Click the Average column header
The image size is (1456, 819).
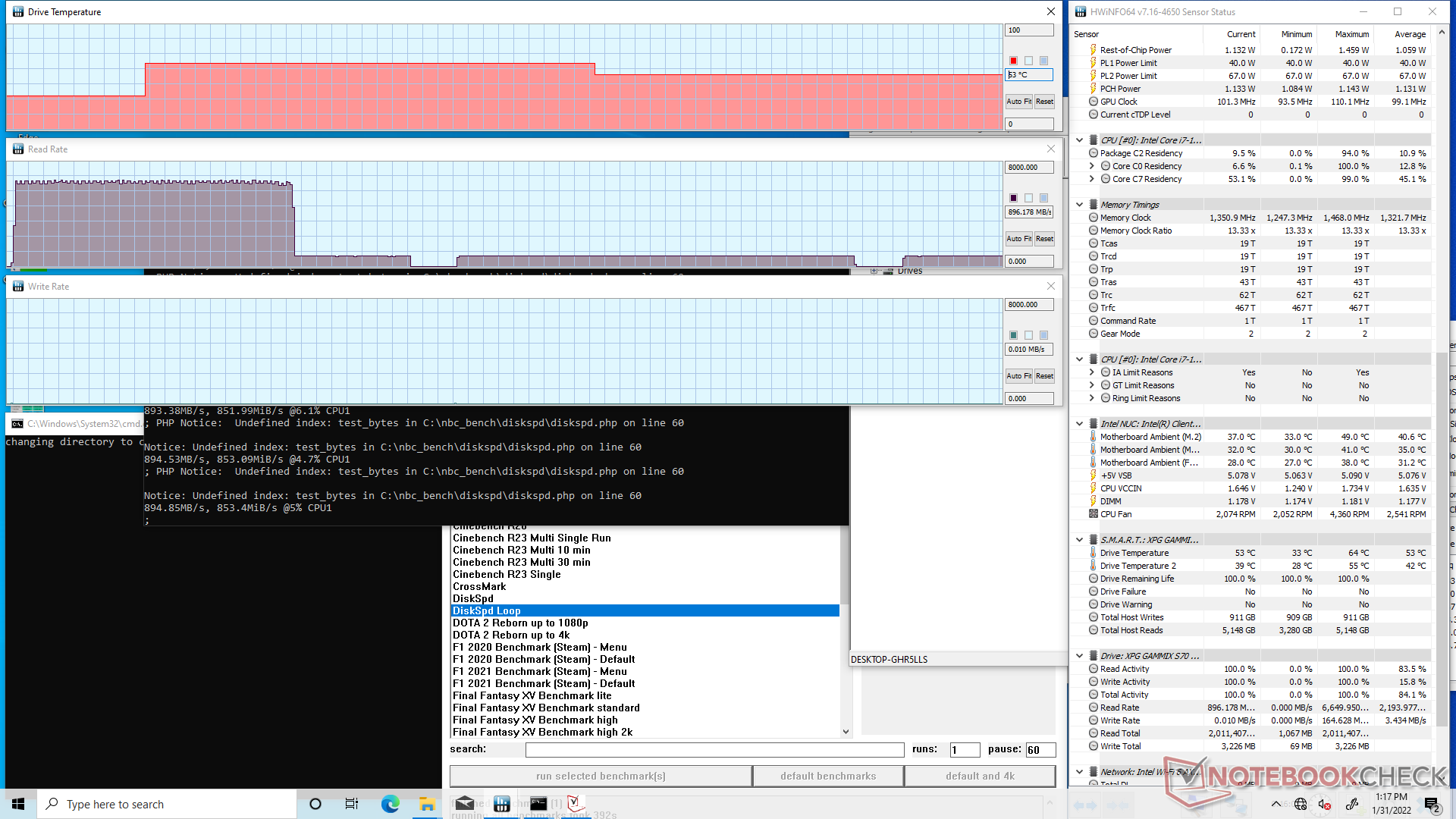tap(1410, 34)
